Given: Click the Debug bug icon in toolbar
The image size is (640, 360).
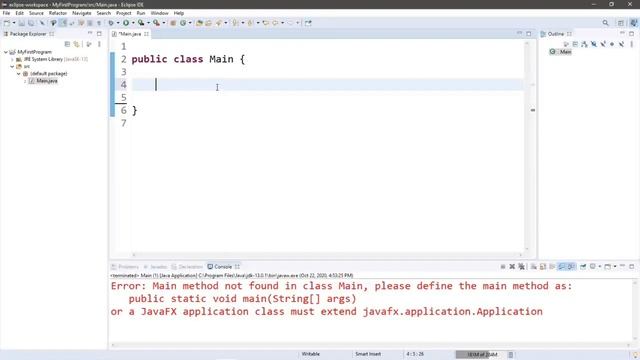Looking at the screenshot, I should (111, 23).
